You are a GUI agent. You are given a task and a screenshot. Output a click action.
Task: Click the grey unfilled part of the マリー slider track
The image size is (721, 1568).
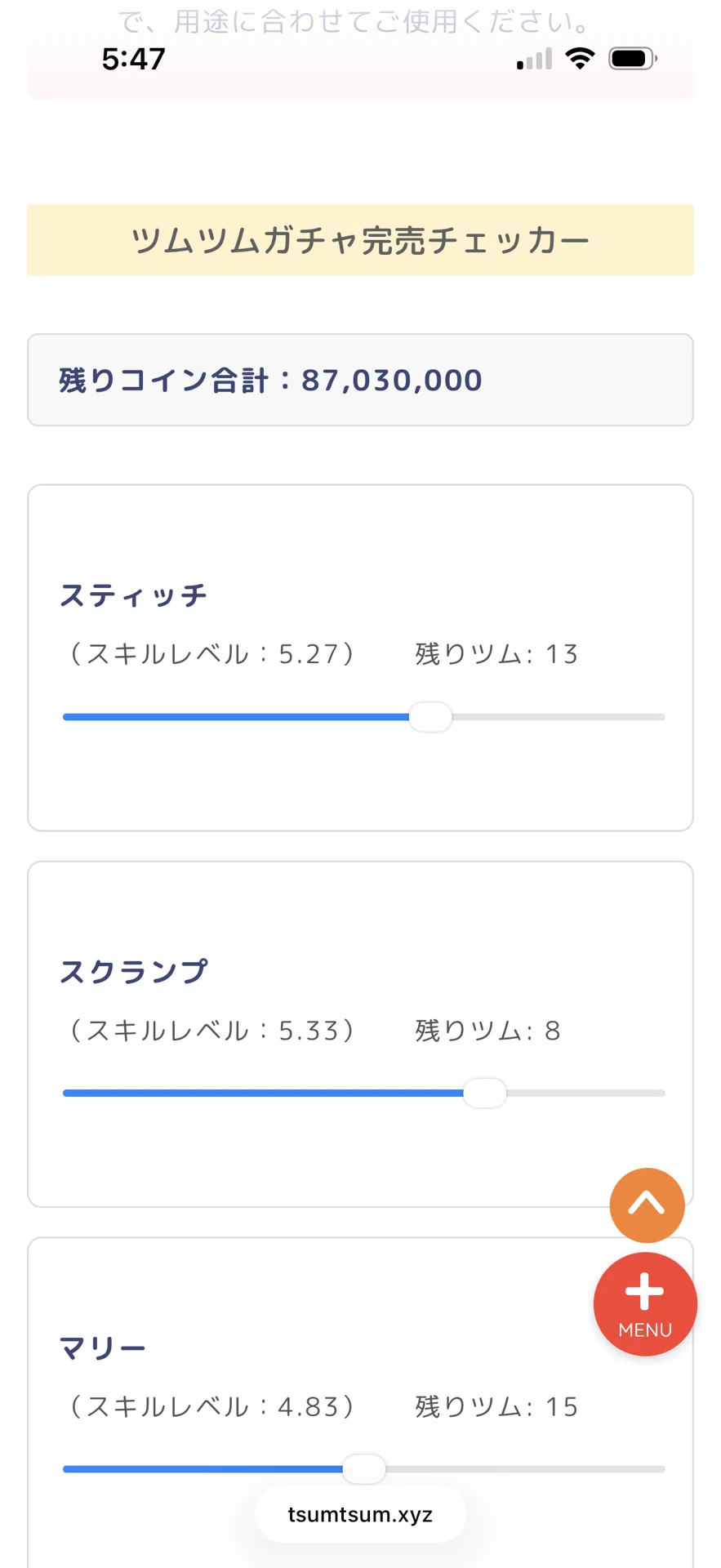coord(525,1468)
